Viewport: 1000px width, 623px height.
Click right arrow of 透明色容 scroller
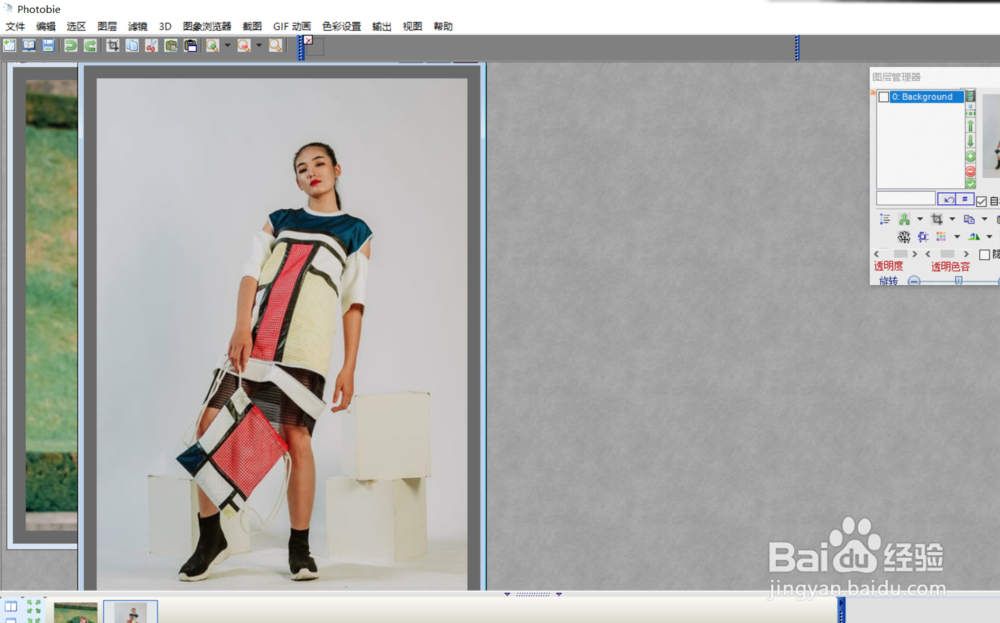(x=966, y=254)
